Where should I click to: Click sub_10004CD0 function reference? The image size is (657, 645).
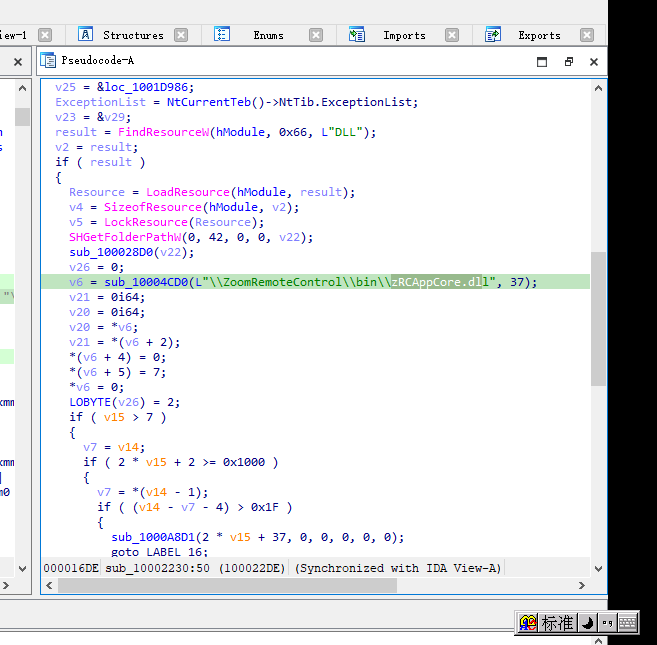[x=146, y=282]
